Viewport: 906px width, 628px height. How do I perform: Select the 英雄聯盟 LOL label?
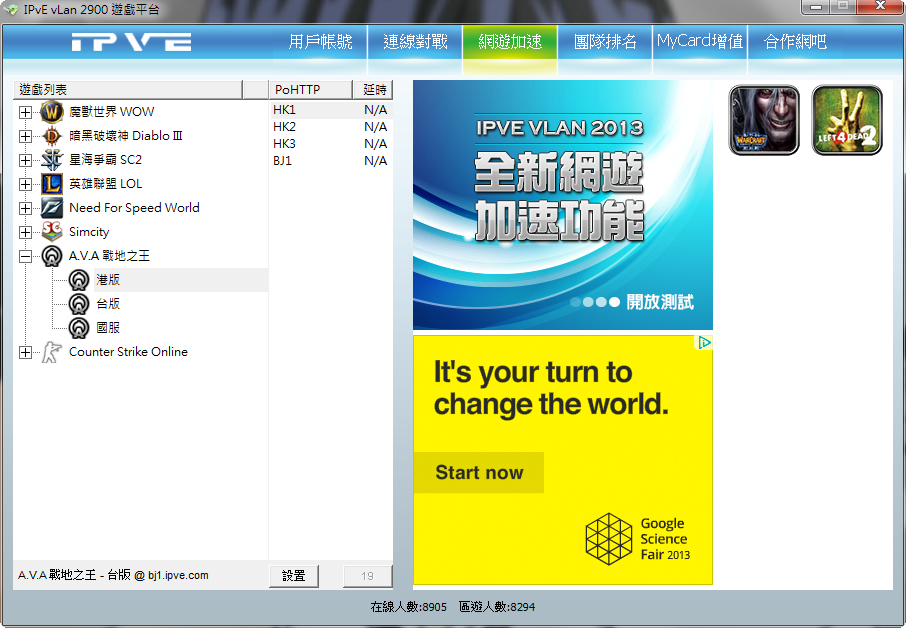click(x=105, y=184)
